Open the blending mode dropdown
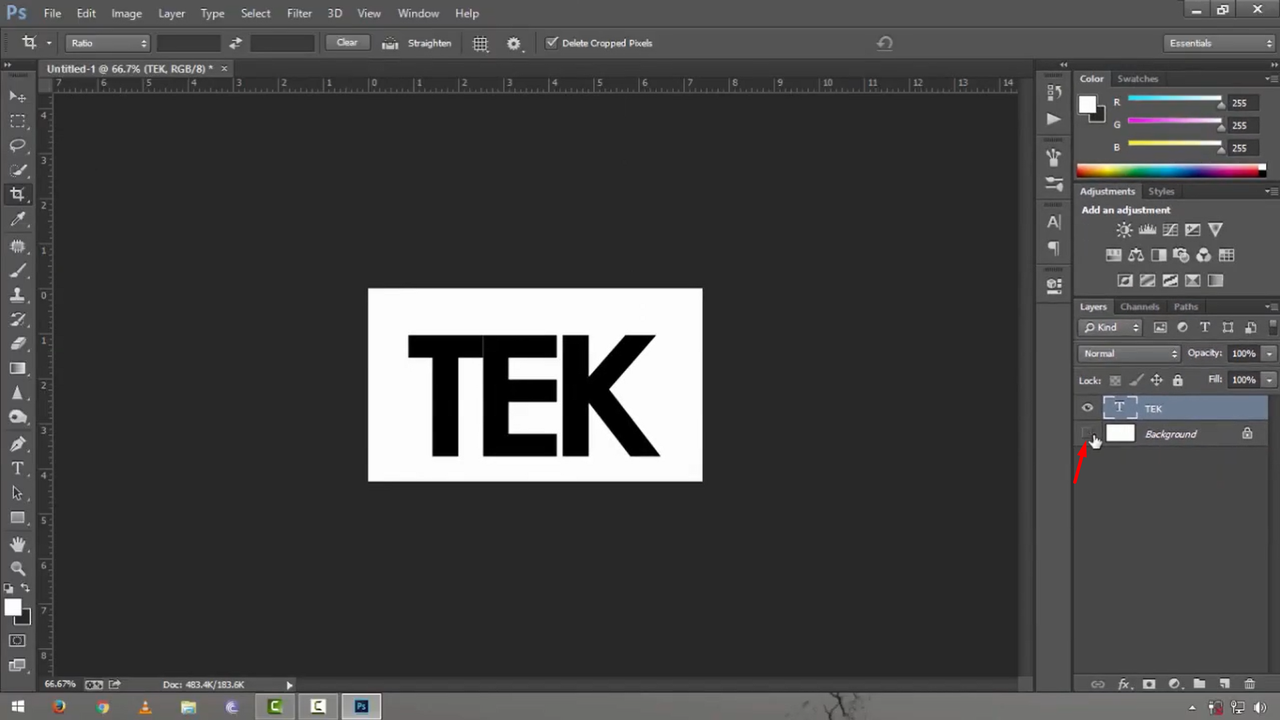1280x720 pixels. point(1128,352)
